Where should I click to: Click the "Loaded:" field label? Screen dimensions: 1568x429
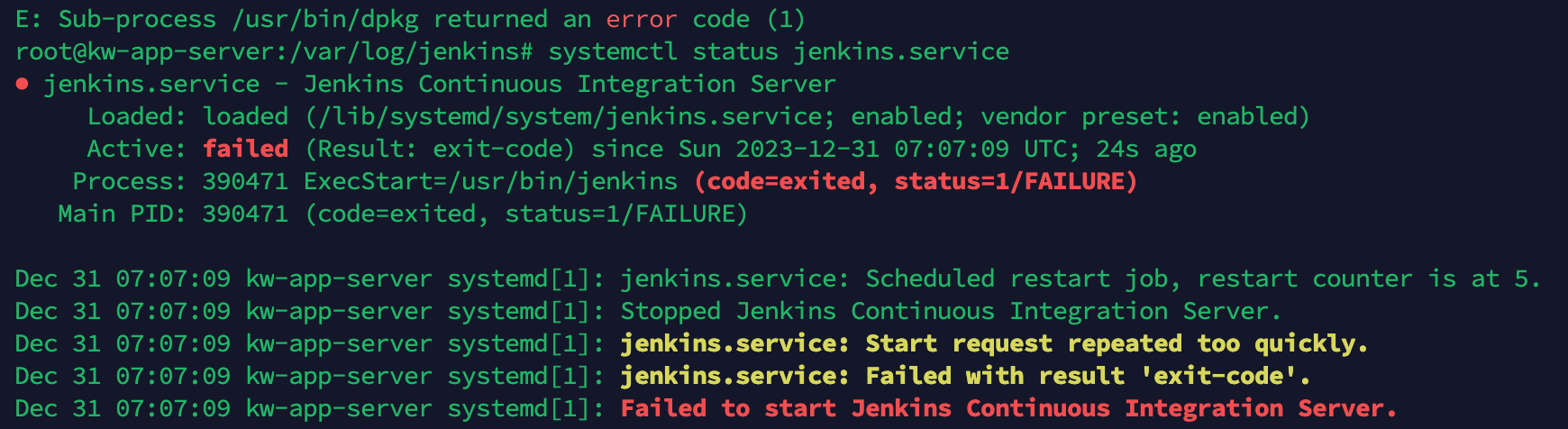pyautogui.click(x=137, y=116)
